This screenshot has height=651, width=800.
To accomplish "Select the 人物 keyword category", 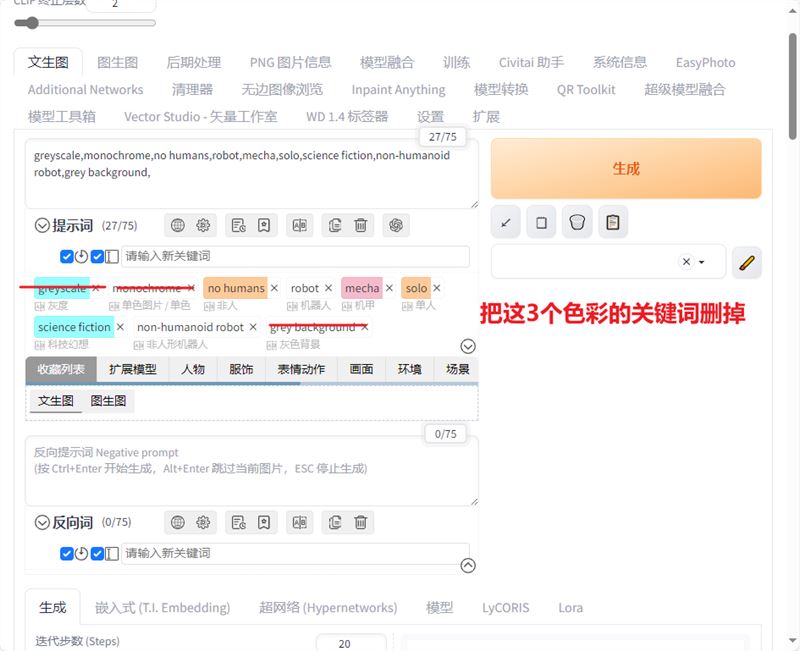I will click(193, 369).
